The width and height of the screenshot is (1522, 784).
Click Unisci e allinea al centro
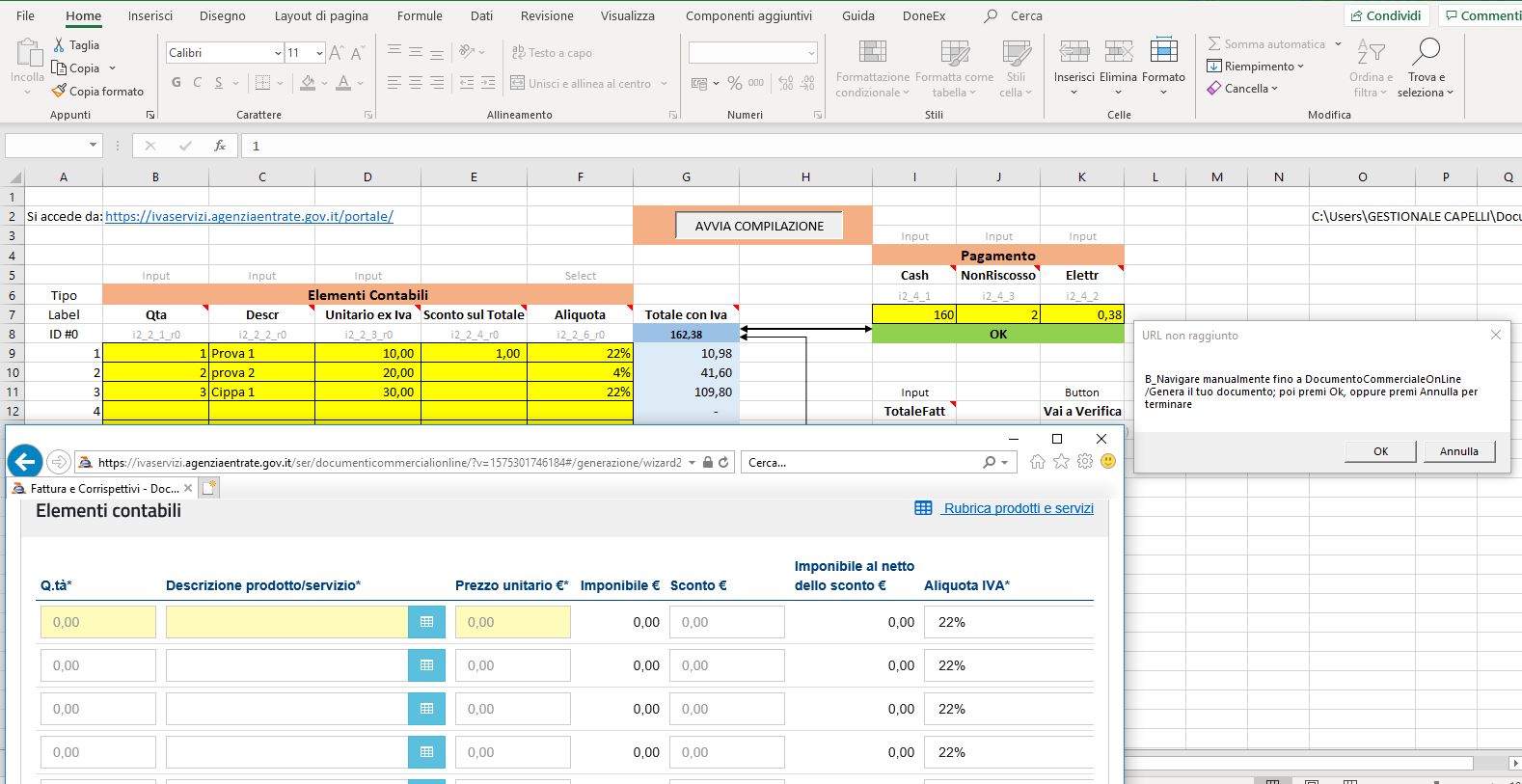581,84
